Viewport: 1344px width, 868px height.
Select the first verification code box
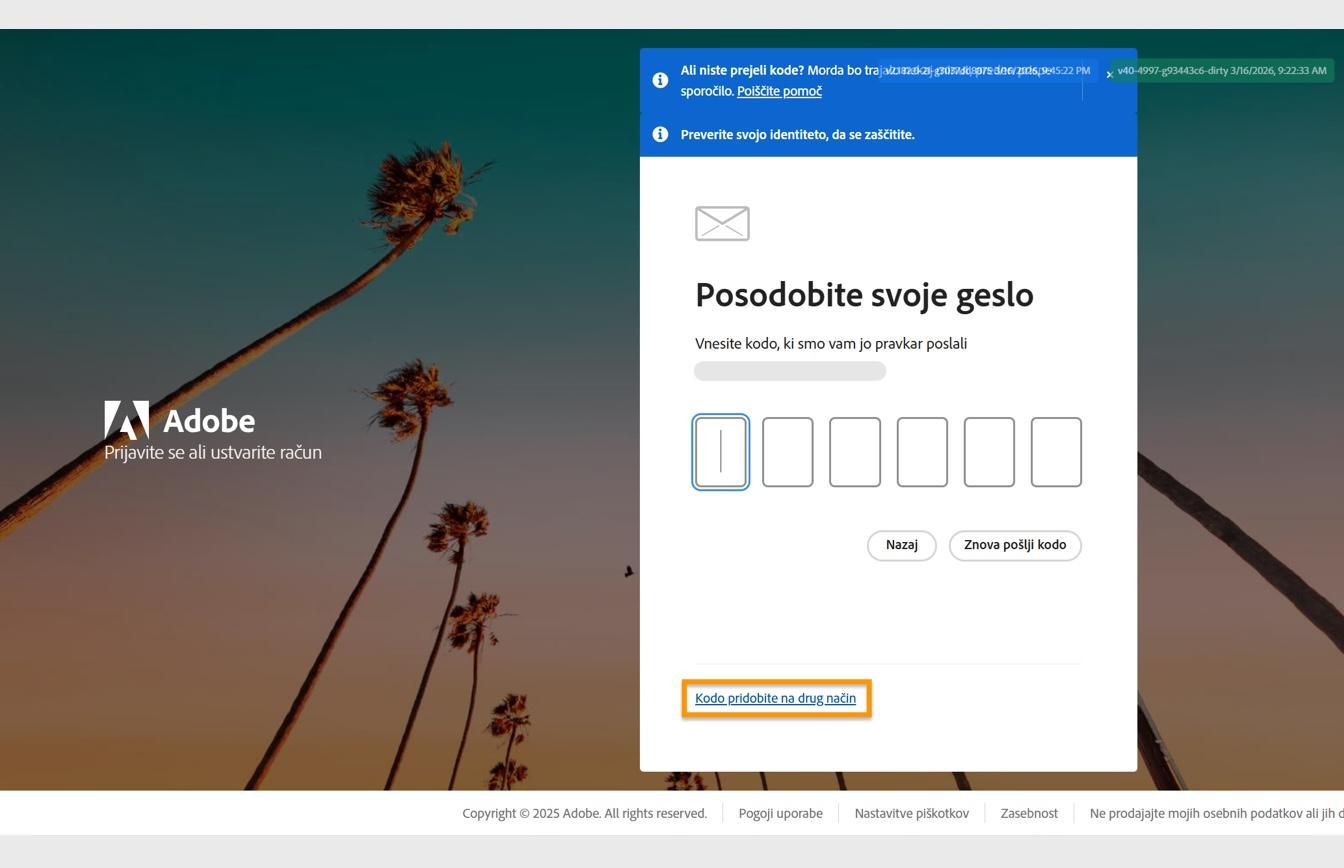pos(721,451)
